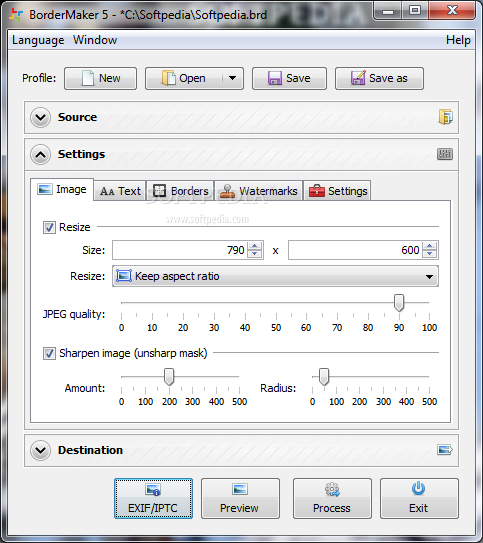
Task: Click the Save as button
Action: tap(379, 79)
